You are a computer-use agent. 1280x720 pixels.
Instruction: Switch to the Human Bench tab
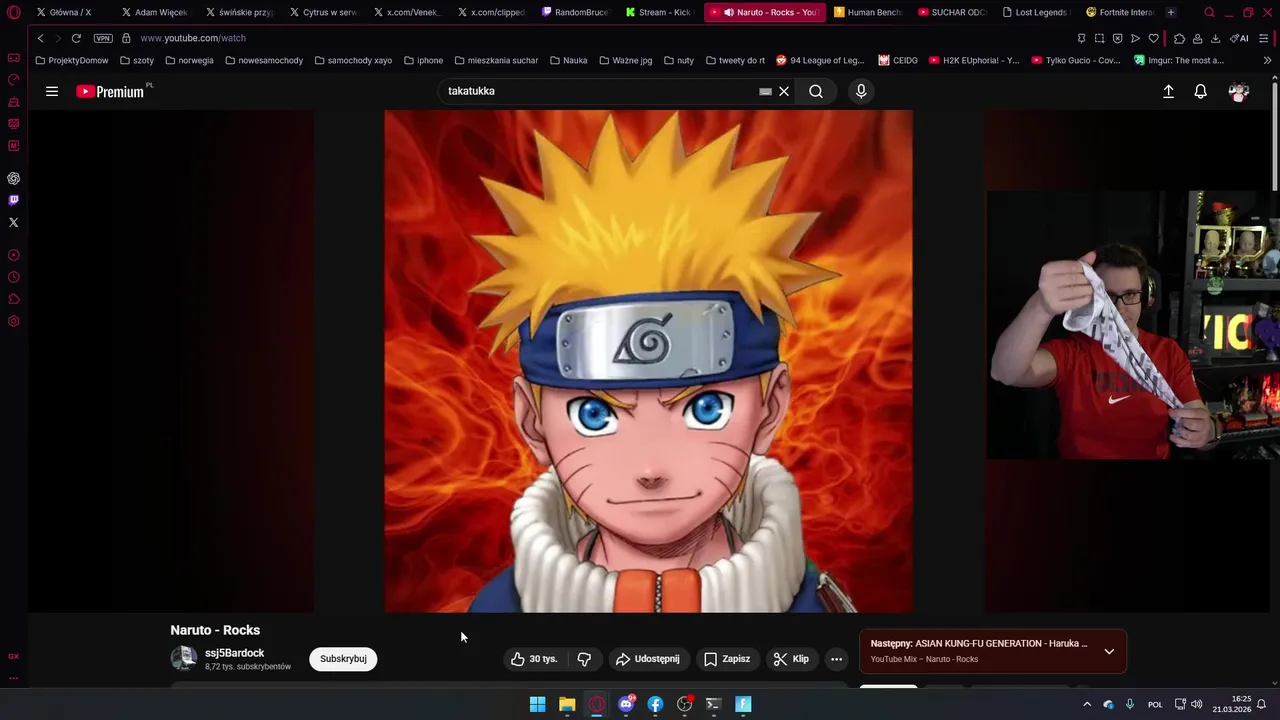pyautogui.click(x=867, y=12)
